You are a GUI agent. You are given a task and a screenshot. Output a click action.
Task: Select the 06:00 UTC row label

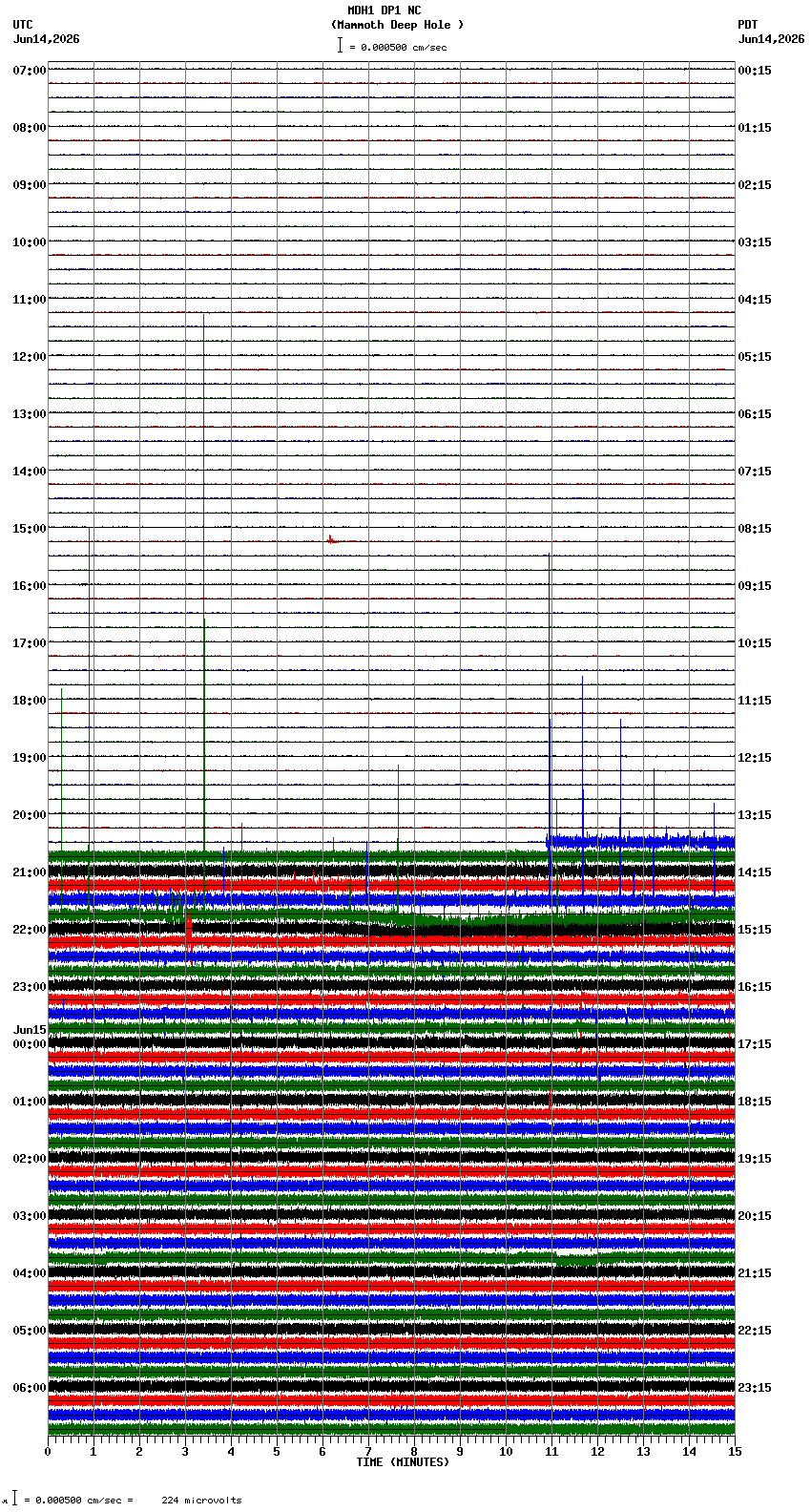pyautogui.click(x=30, y=1388)
